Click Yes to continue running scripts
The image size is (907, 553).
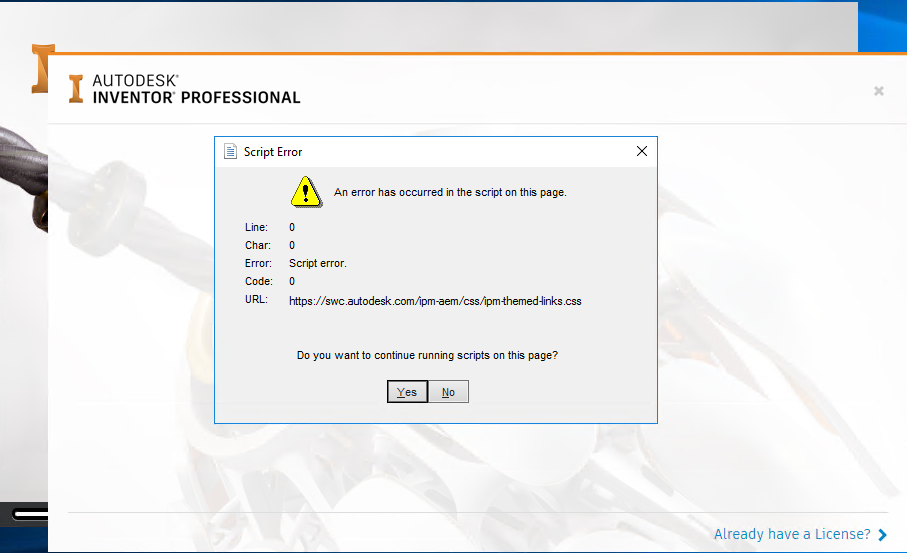point(407,392)
